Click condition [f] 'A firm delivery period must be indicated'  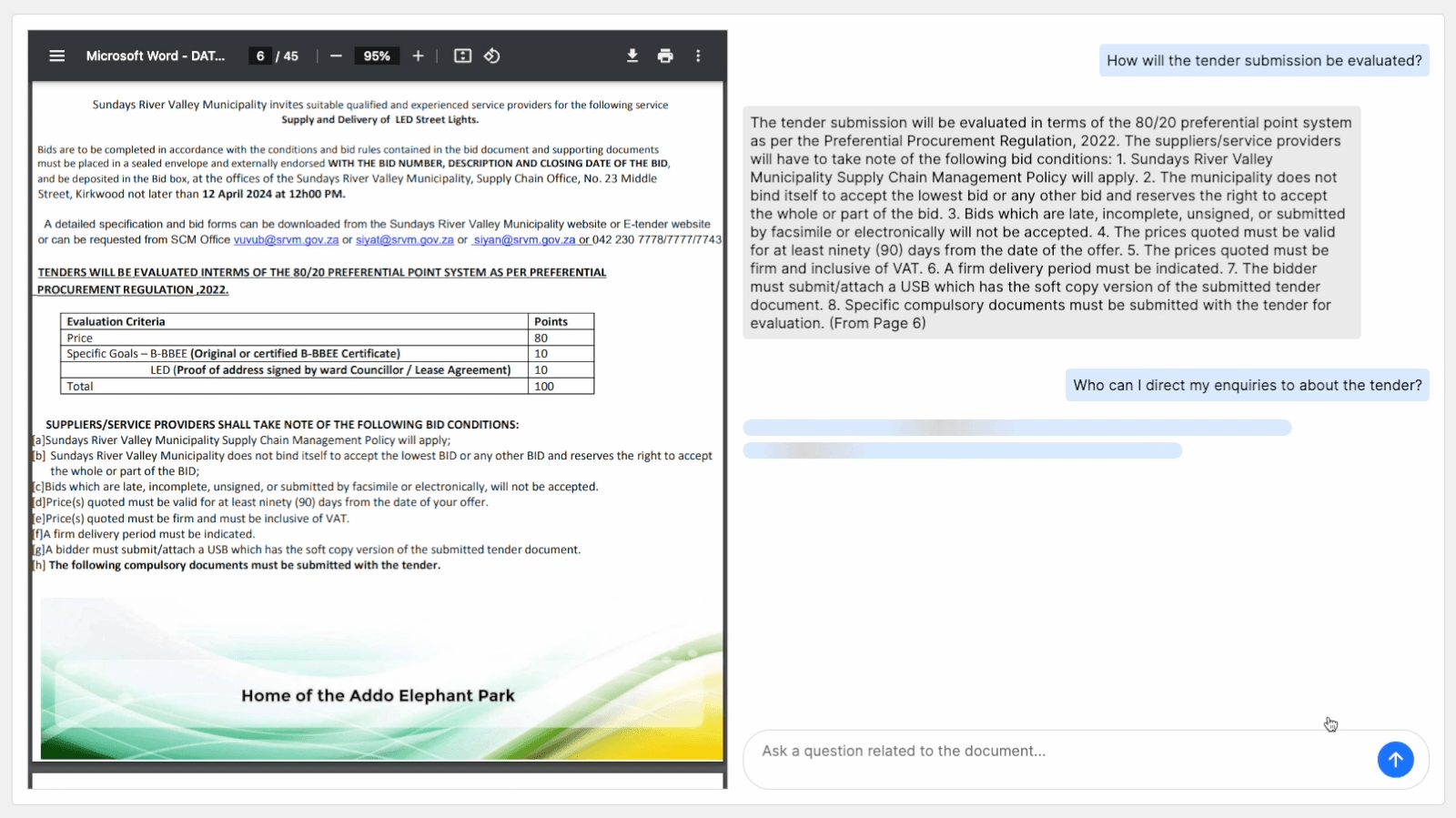[x=144, y=534]
